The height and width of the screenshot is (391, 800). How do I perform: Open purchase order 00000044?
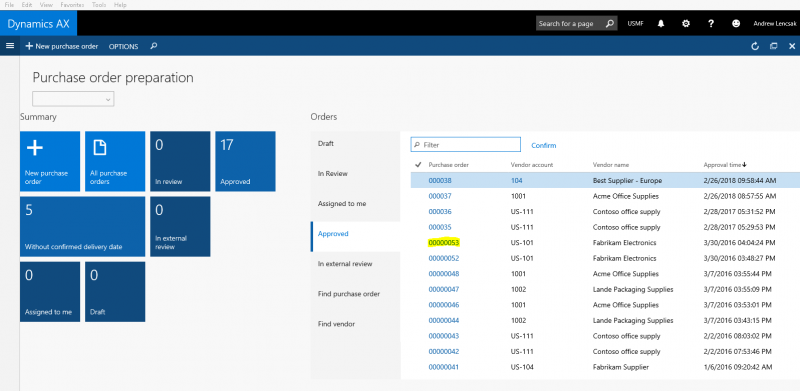(444, 321)
